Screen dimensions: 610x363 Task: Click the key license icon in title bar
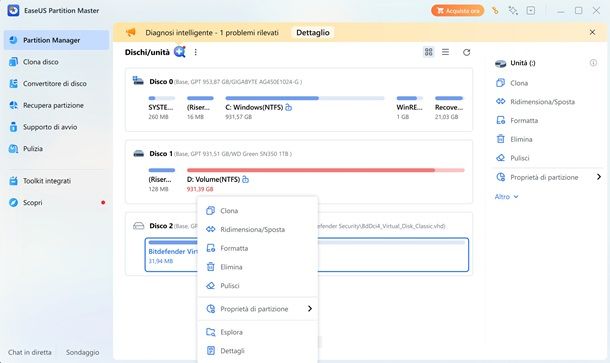pyautogui.click(x=495, y=11)
